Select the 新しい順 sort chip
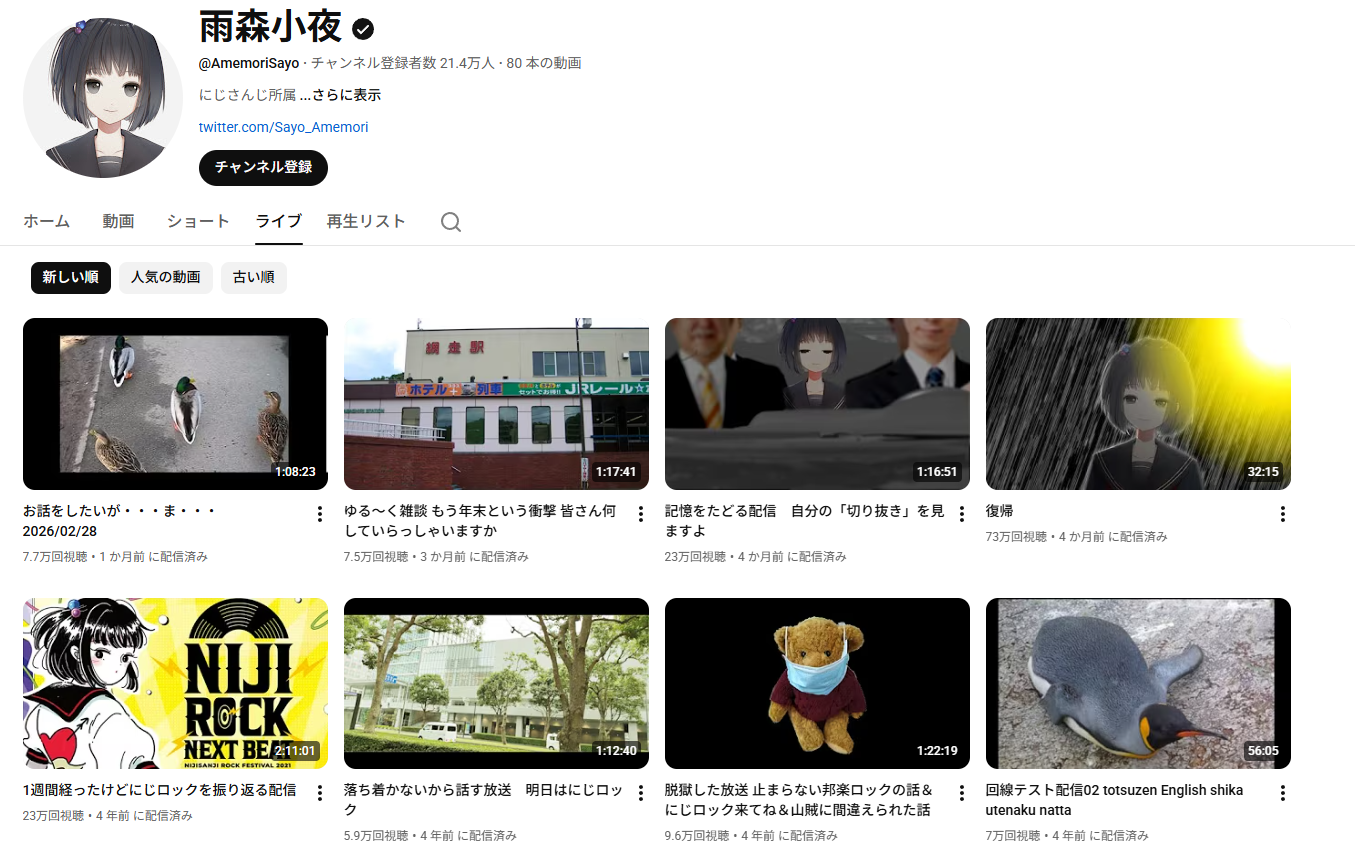 point(70,277)
